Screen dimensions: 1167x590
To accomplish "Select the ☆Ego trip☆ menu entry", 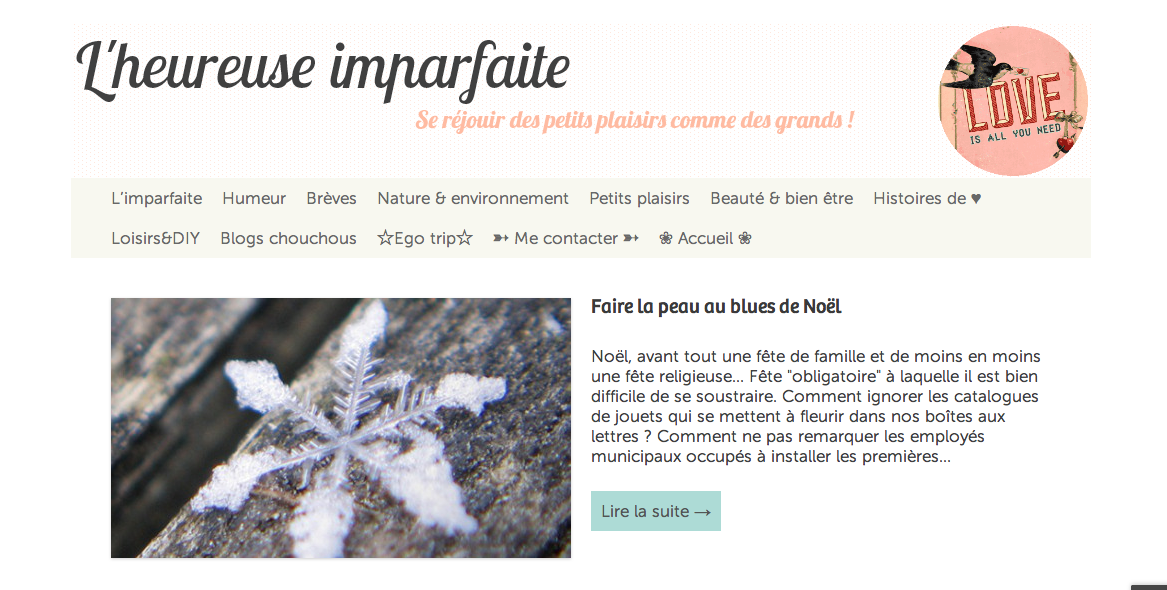I will tap(425, 238).
